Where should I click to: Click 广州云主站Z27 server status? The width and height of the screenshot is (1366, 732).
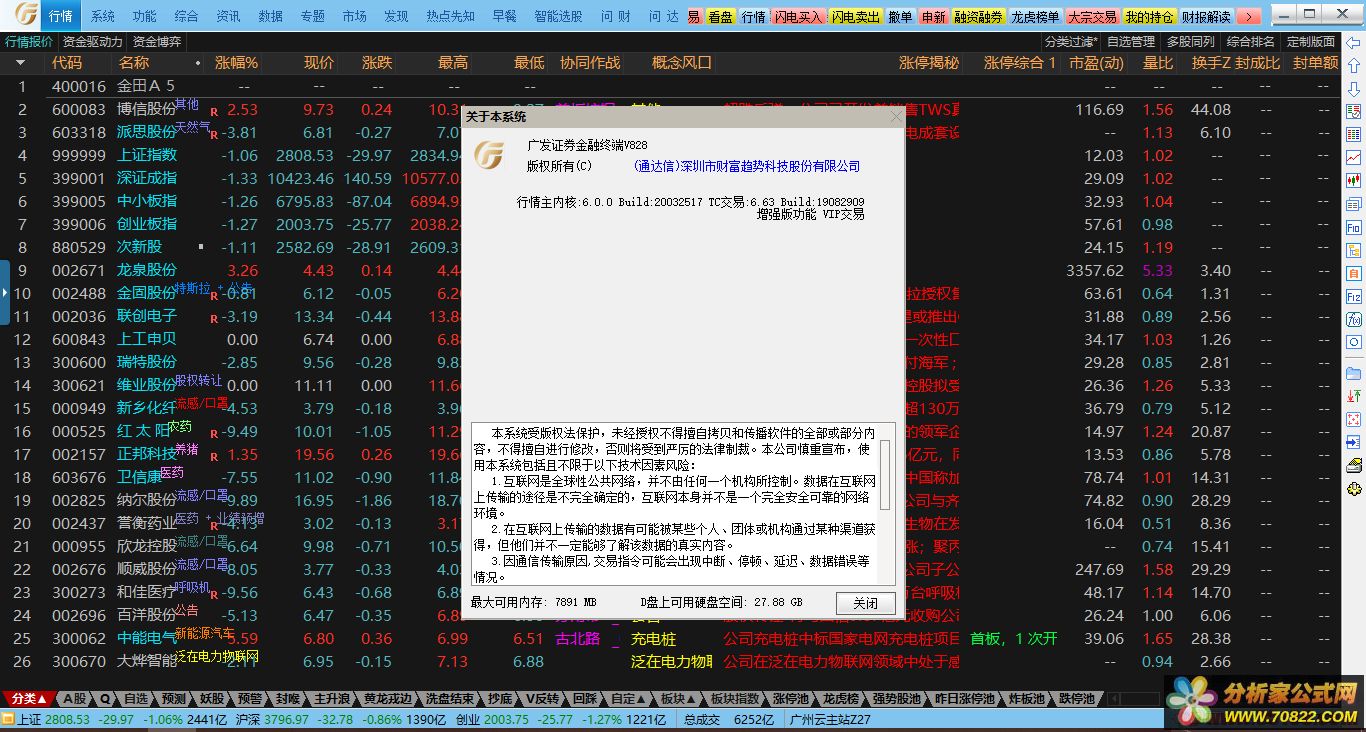coord(830,719)
